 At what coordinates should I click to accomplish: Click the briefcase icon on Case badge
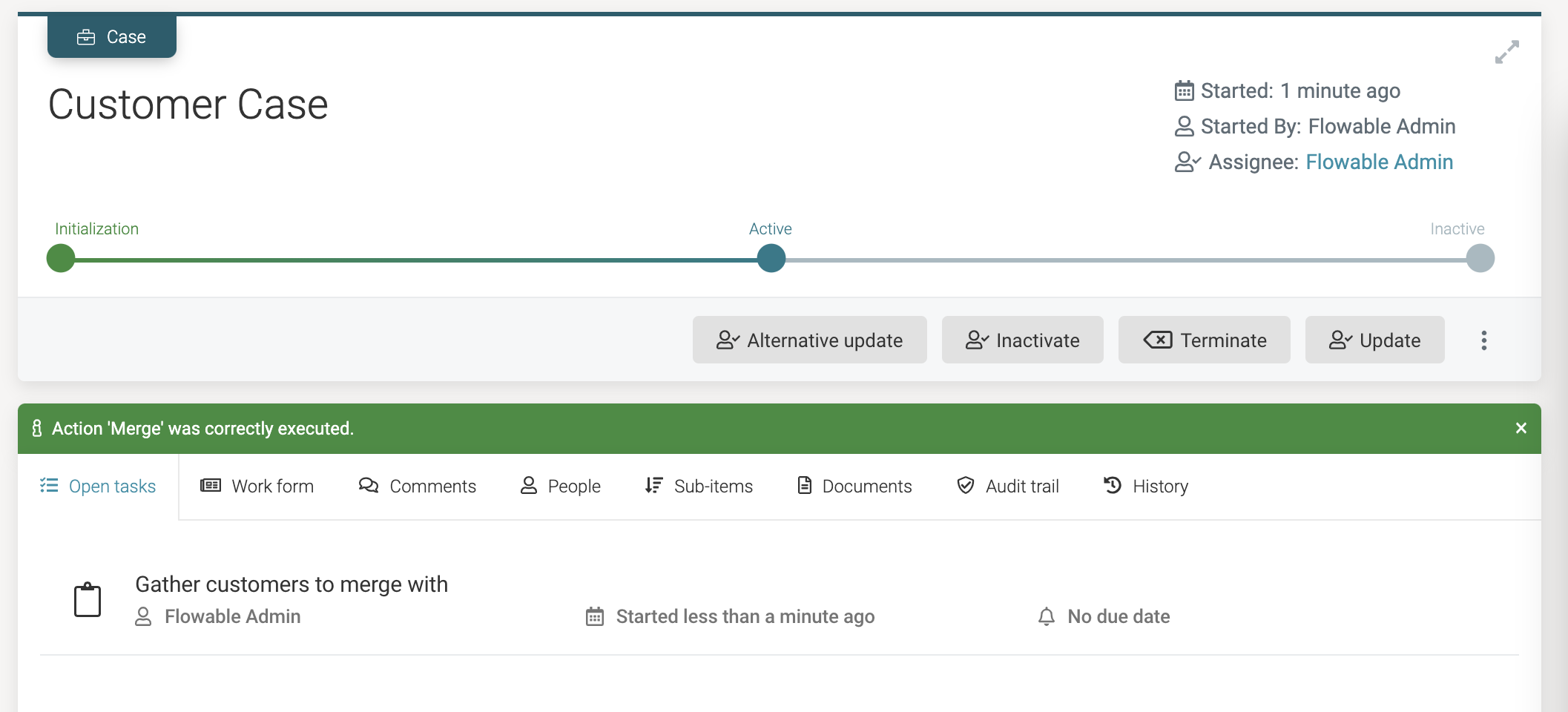point(86,37)
